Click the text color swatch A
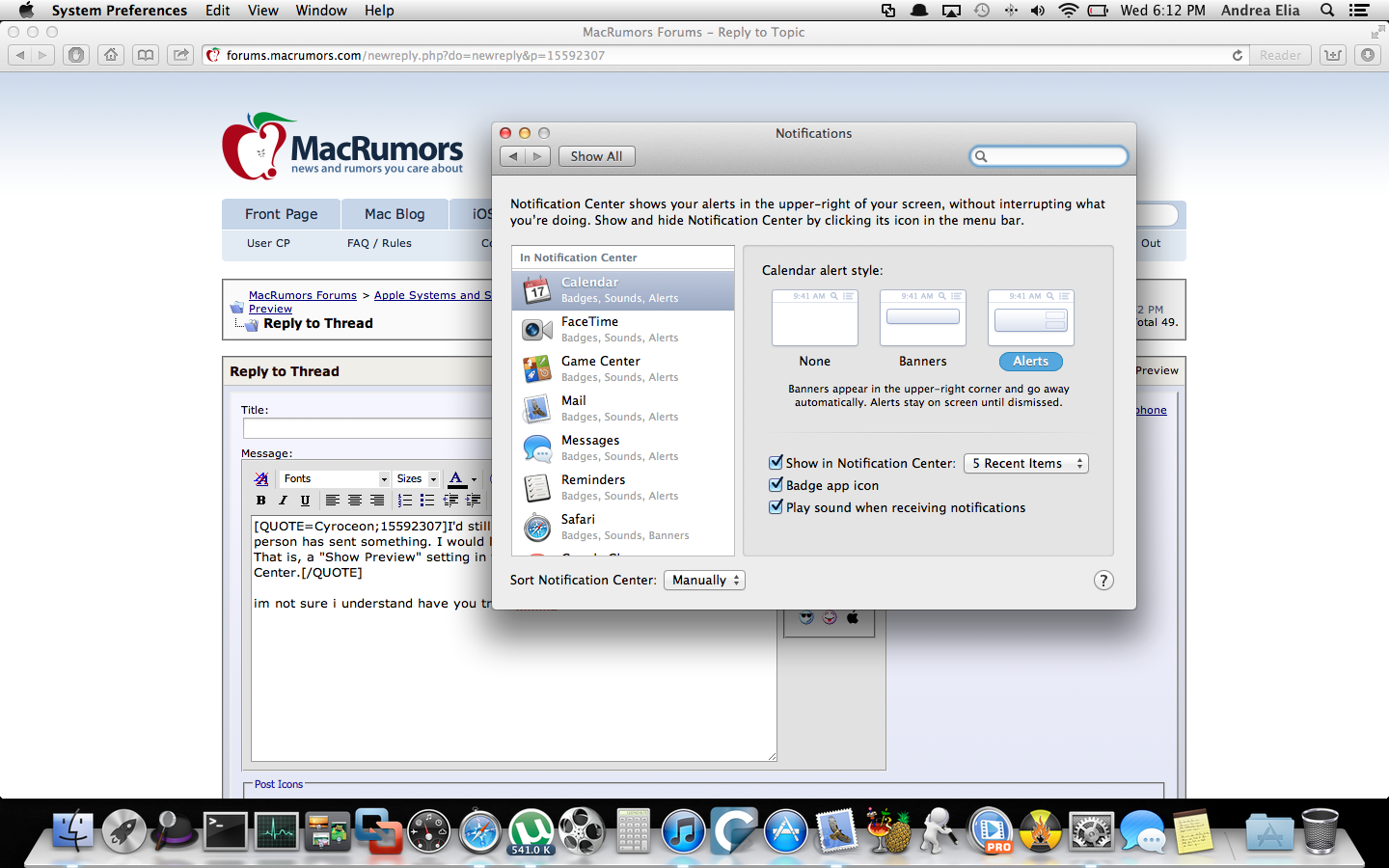The image size is (1389, 868). point(457,478)
